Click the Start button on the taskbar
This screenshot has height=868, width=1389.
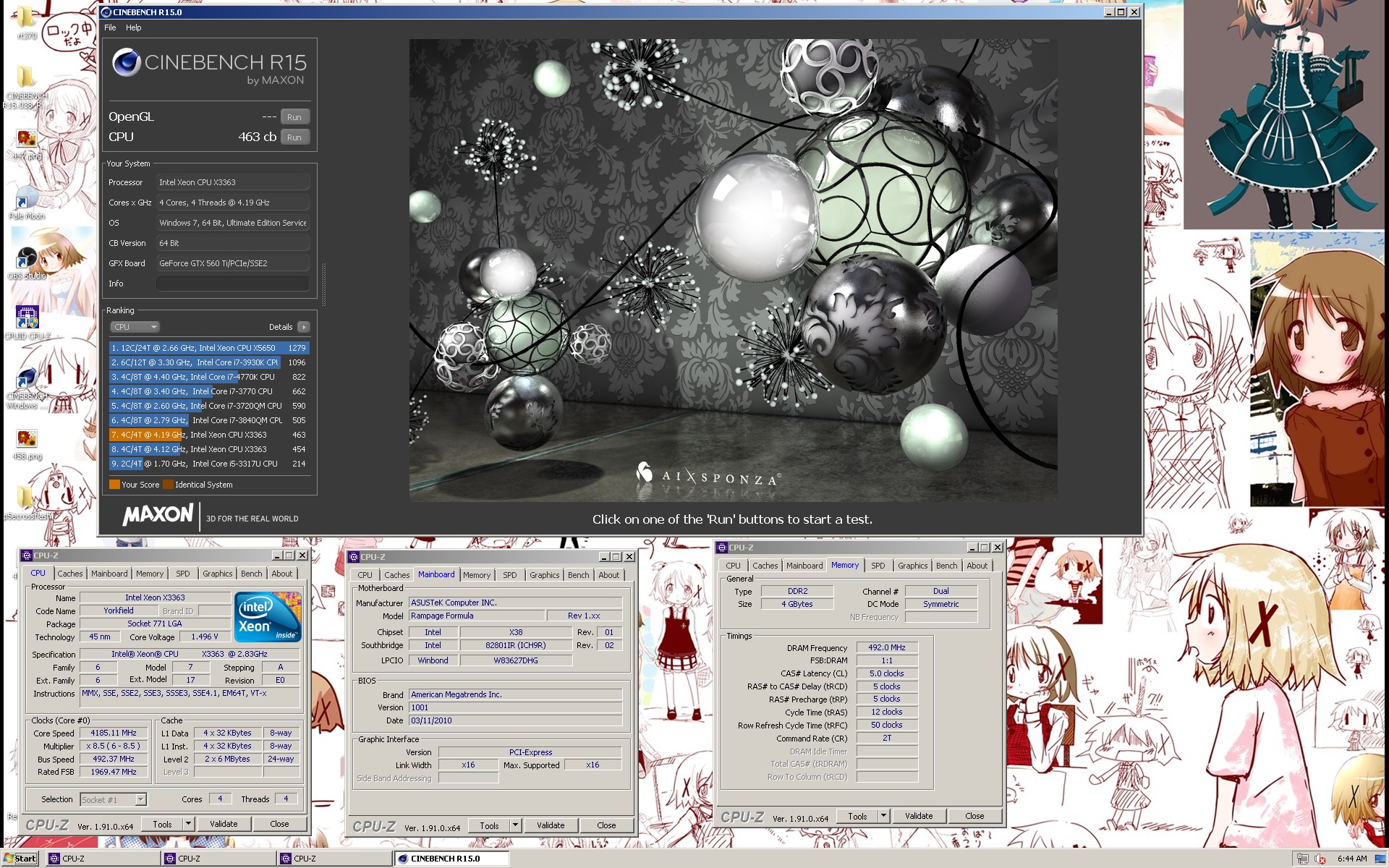(20, 859)
